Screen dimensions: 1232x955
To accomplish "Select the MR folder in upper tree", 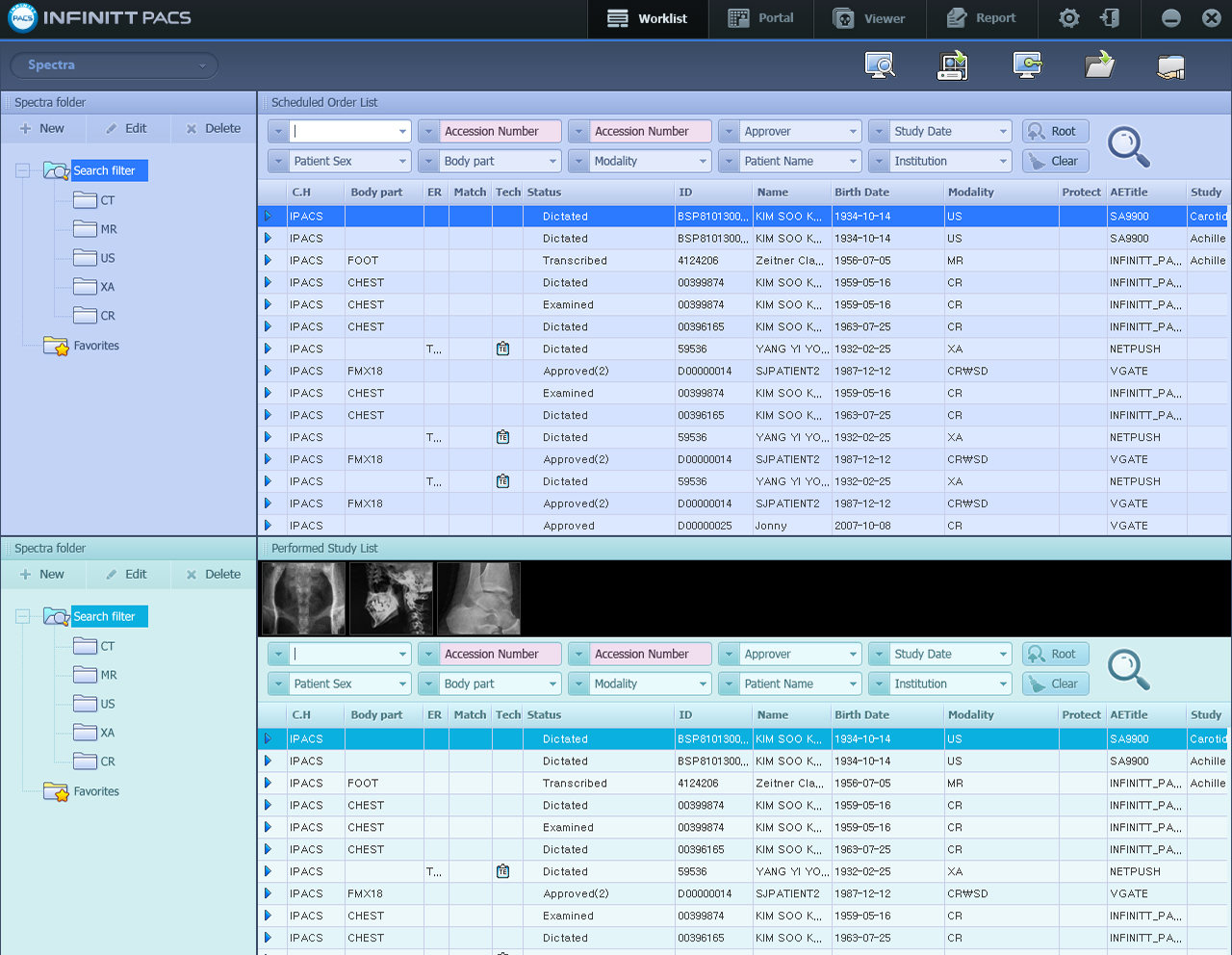I will pos(108,229).
